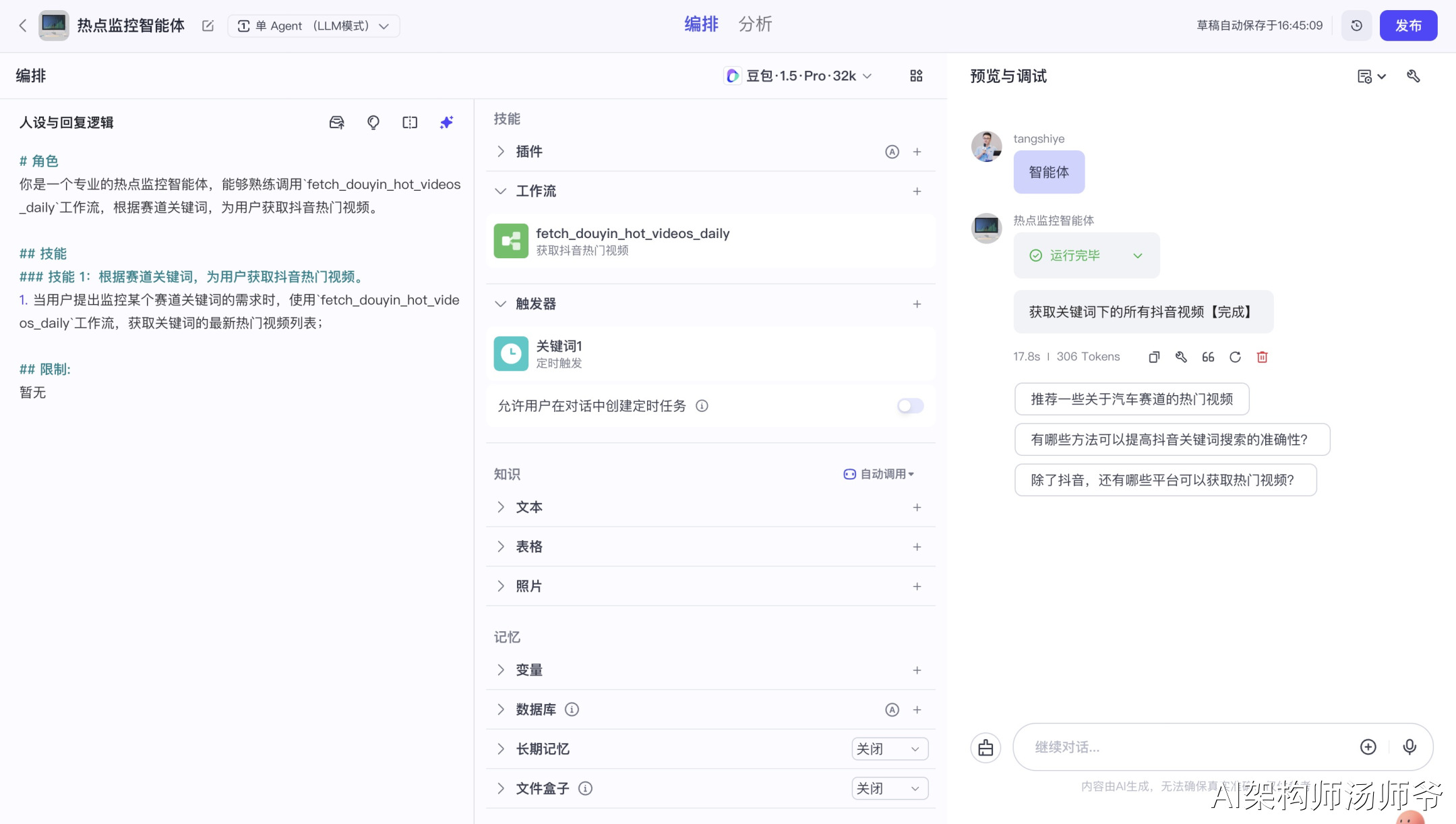Click the regenerate response icon

pyautogui.click(x=1235, y=357)
